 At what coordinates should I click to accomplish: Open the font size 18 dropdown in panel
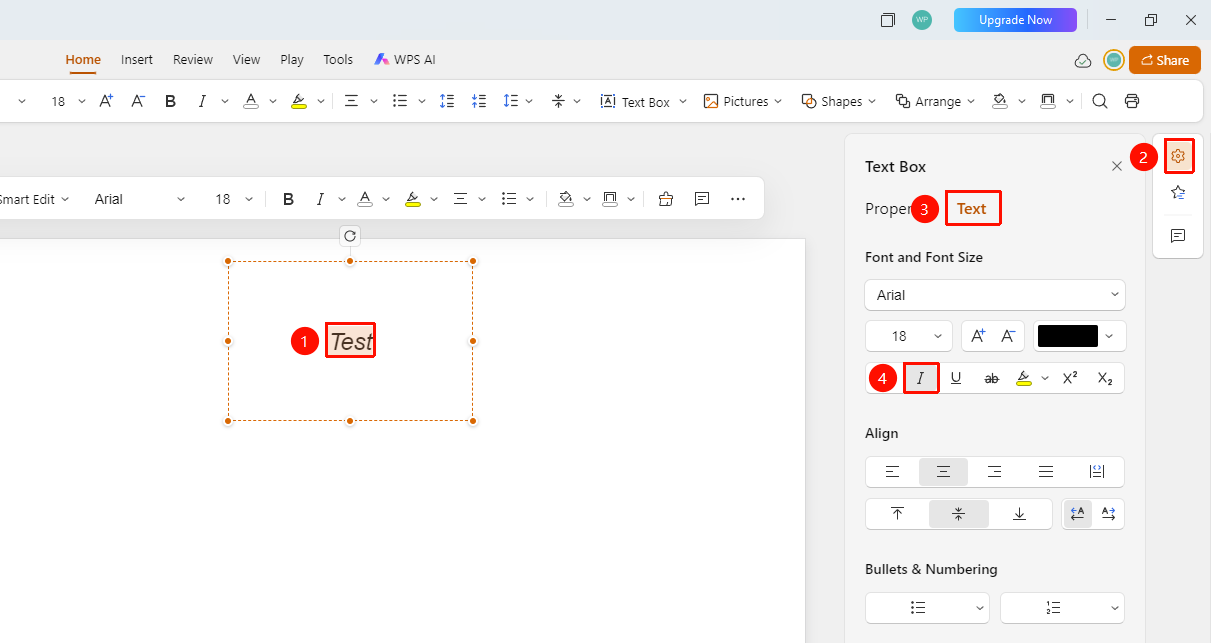click(x=909, y=336)
